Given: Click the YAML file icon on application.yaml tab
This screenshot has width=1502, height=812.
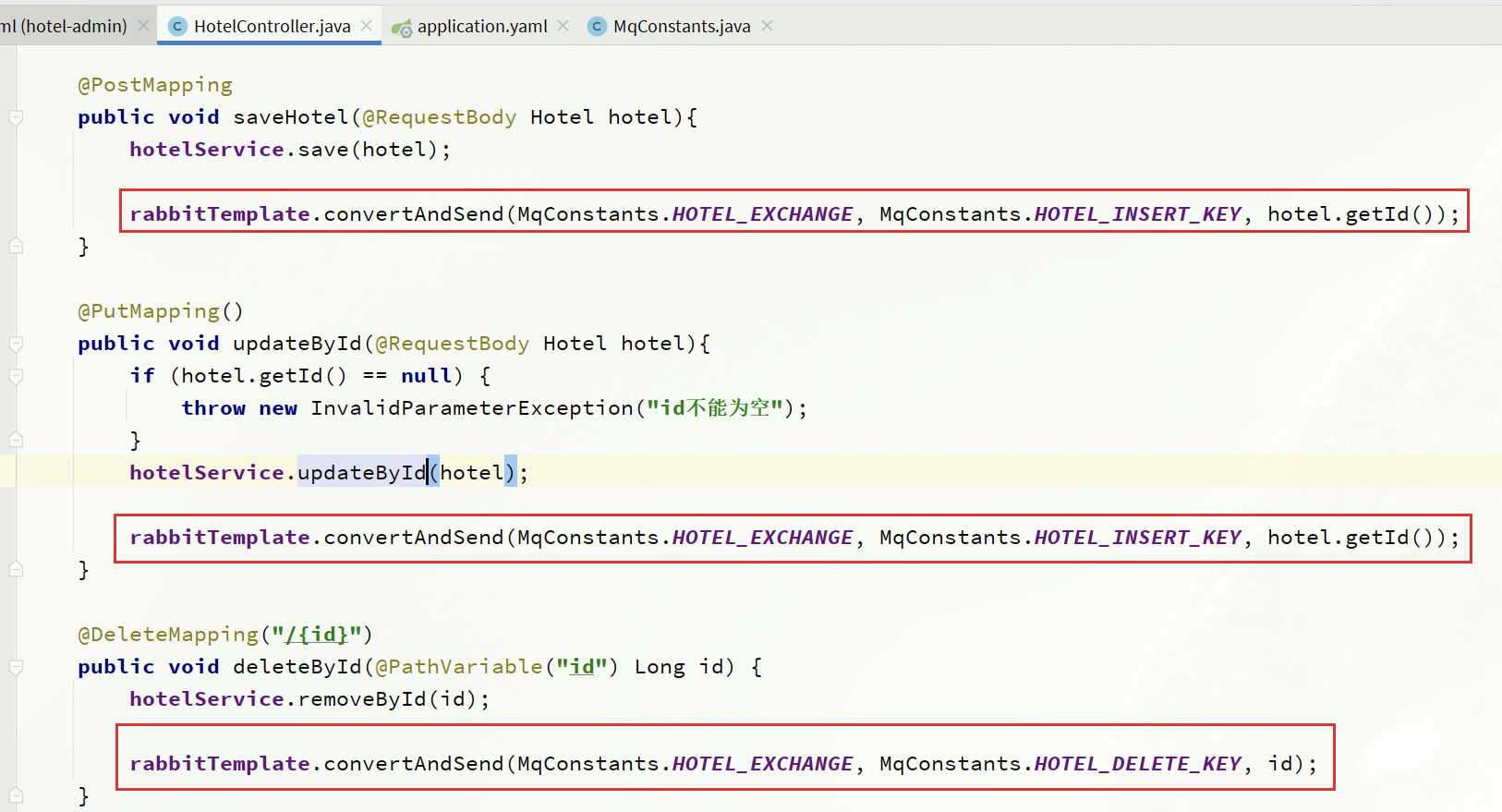Looking at the screenshot, I should tap(401, 28).
